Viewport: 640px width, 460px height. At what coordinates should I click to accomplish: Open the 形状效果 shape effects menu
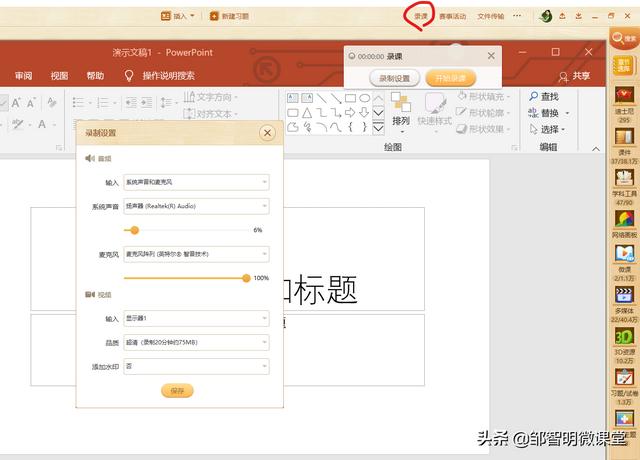[484, 129]
